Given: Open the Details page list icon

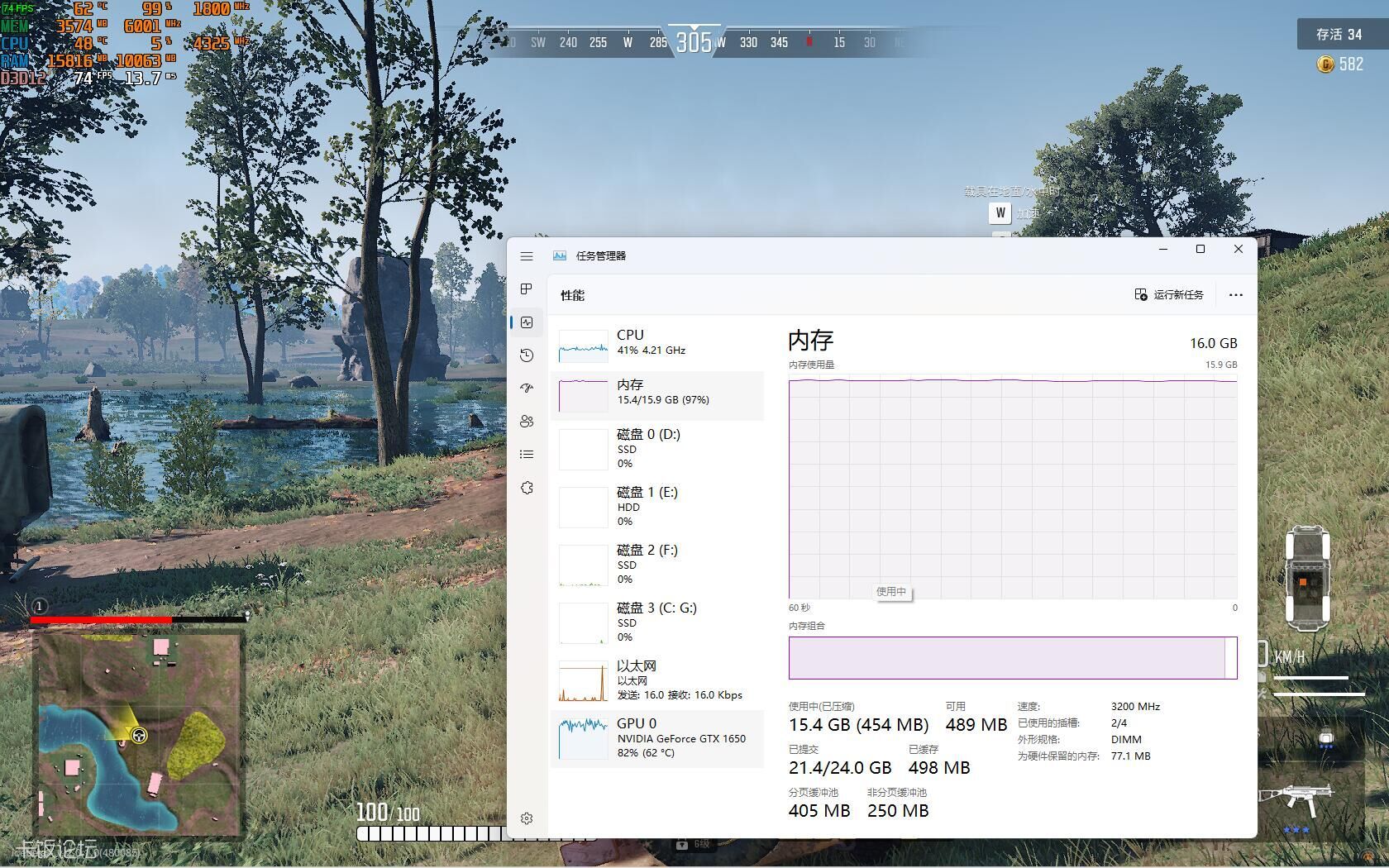Looking at the screenshot, I should pos(527,454).
